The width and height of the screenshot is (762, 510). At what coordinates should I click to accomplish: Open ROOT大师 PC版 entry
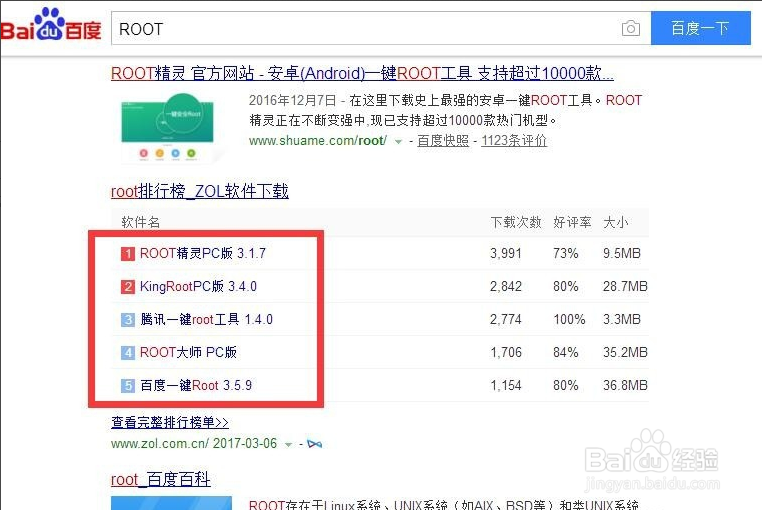click(188, 352)
